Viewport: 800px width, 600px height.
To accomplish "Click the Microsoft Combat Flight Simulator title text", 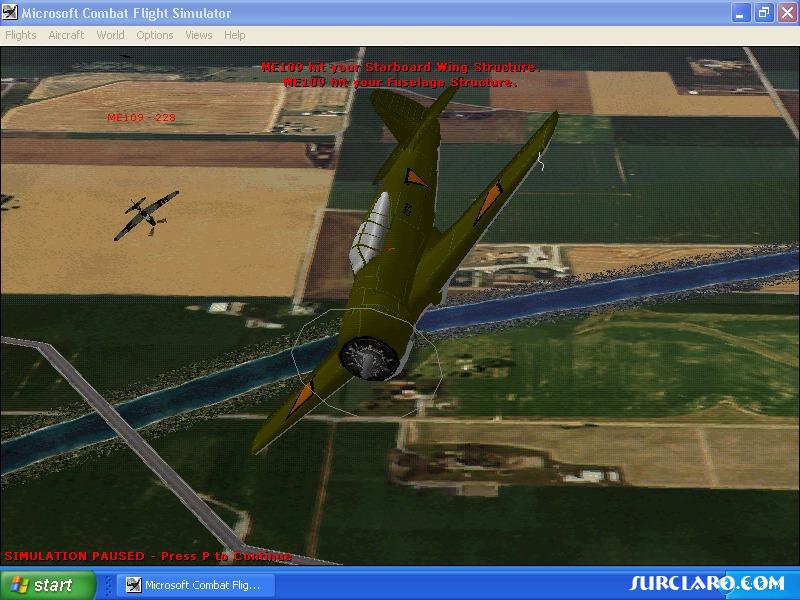I will (126, 13).
